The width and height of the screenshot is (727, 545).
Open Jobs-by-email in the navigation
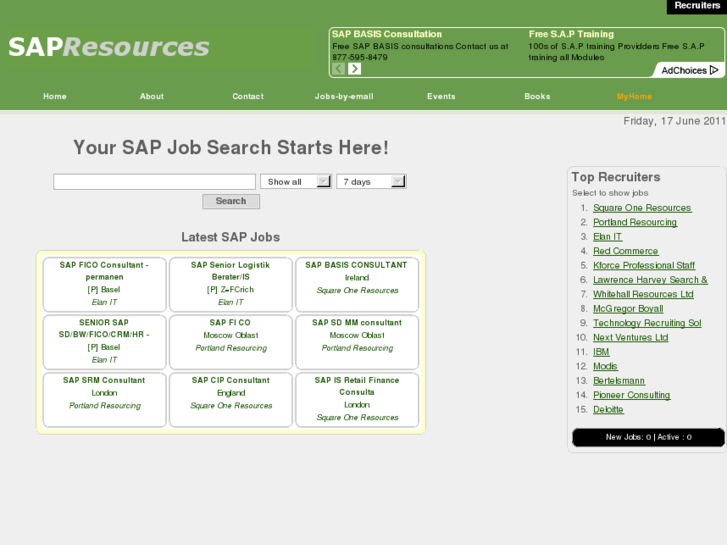(344, 96)
